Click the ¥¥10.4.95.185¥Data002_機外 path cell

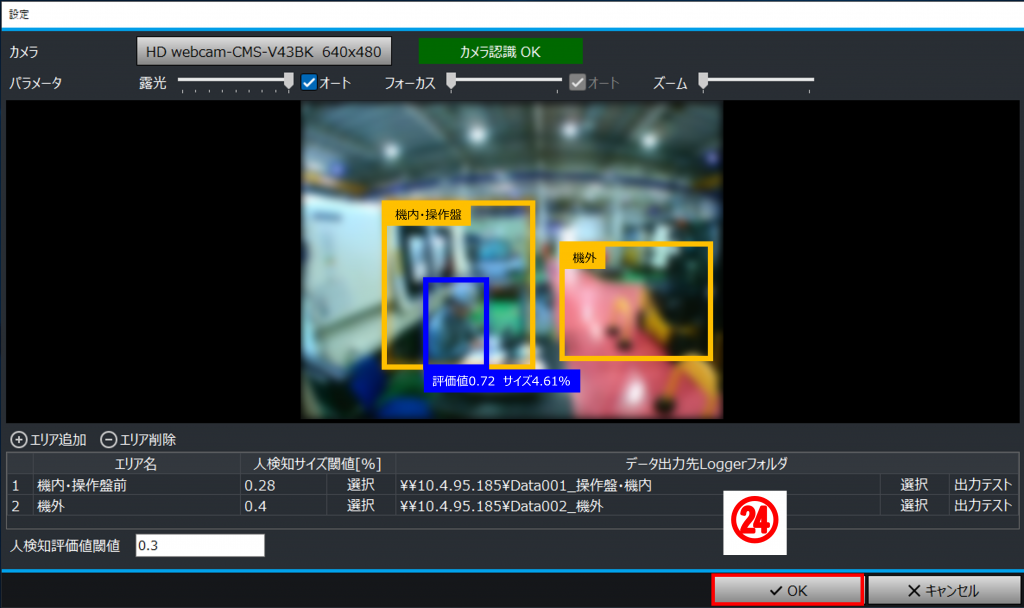pos(637,505)
